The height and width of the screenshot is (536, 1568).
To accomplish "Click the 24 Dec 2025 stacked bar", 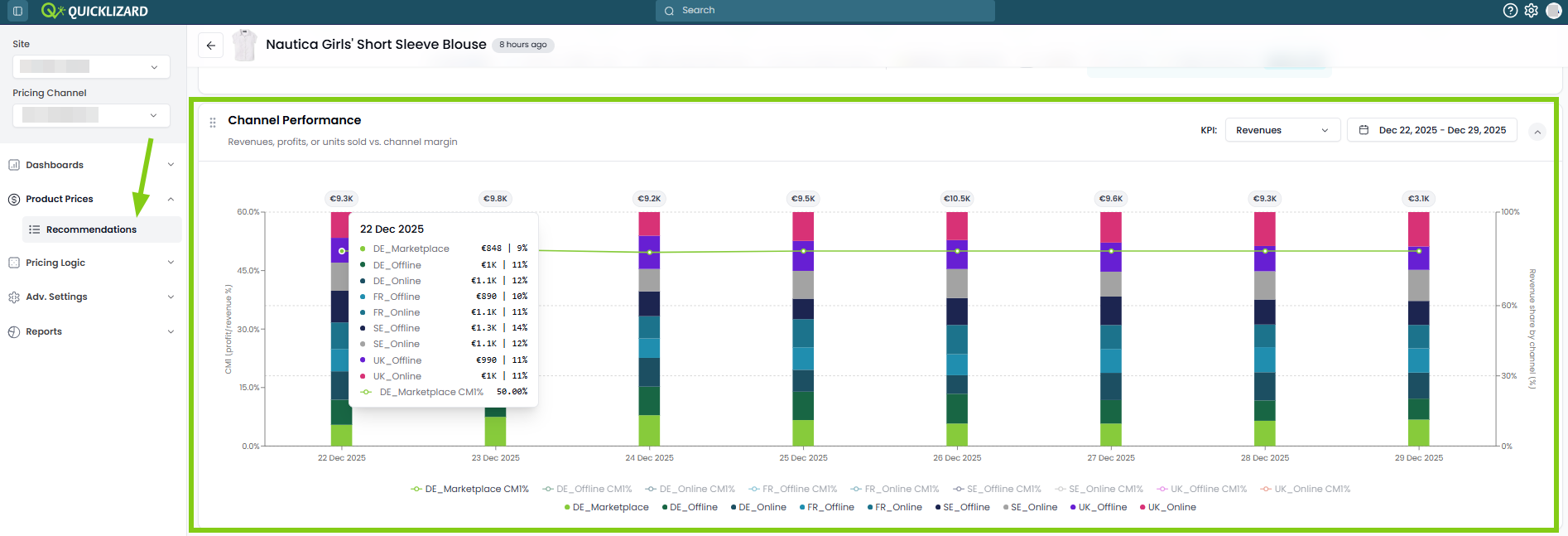I will pyautogui.click(x=649, y=329).
